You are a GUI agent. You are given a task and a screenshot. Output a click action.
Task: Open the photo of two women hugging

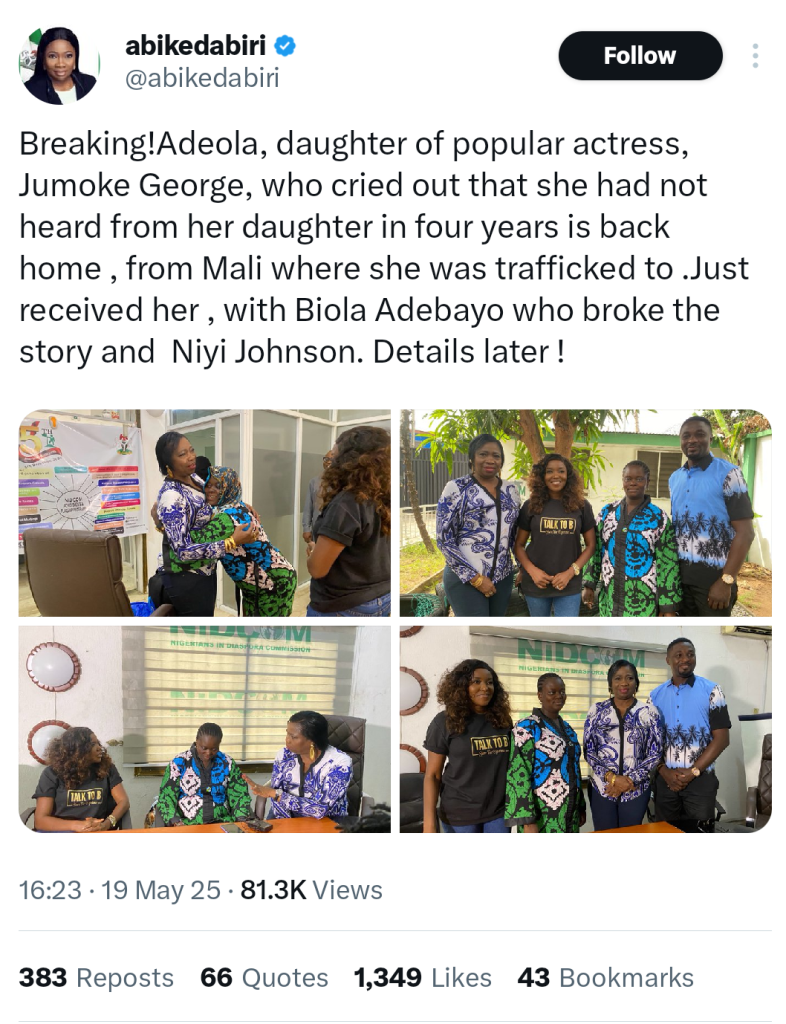tap(204, 512)
